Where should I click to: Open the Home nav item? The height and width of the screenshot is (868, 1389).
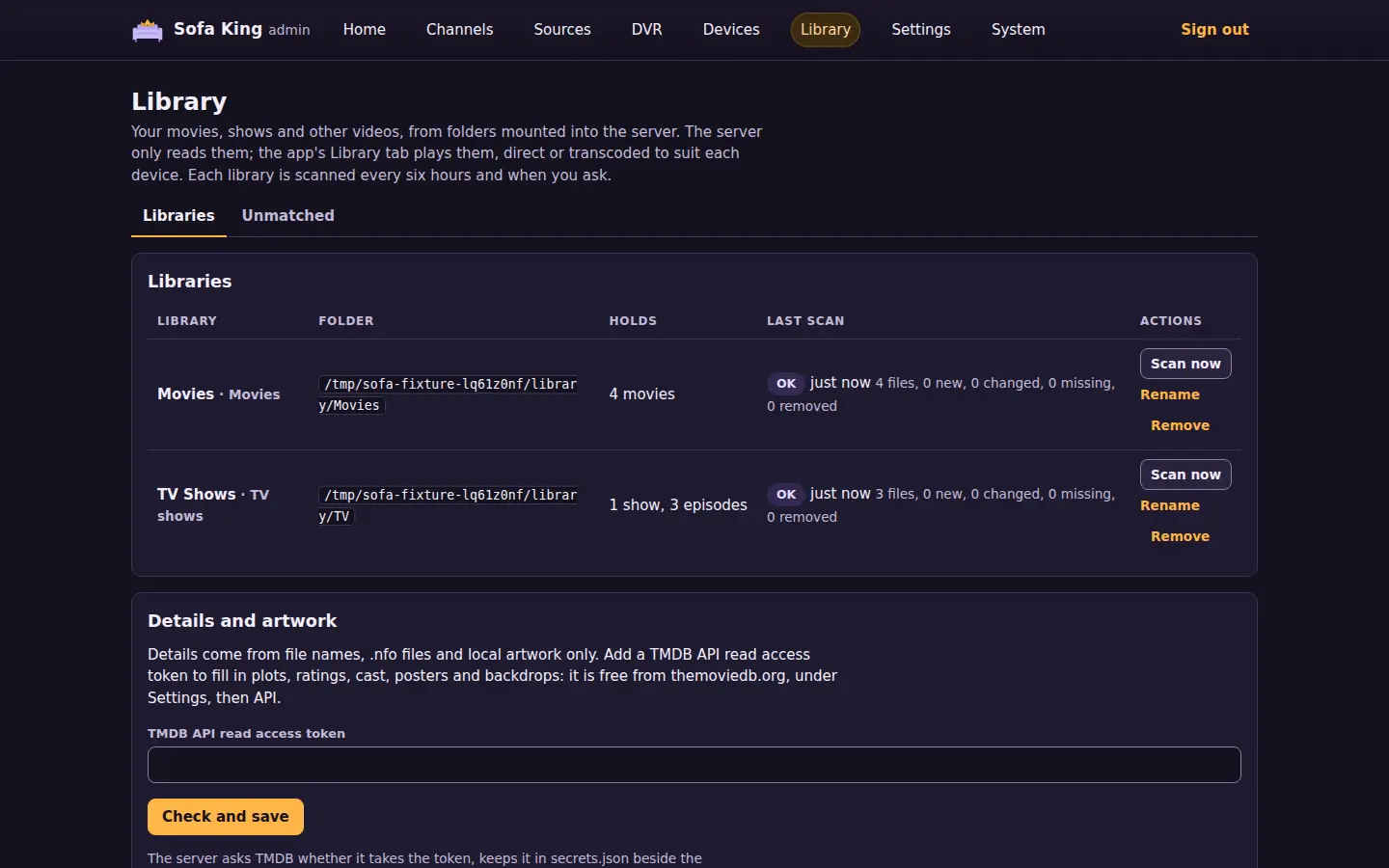[x=365, y=30]
